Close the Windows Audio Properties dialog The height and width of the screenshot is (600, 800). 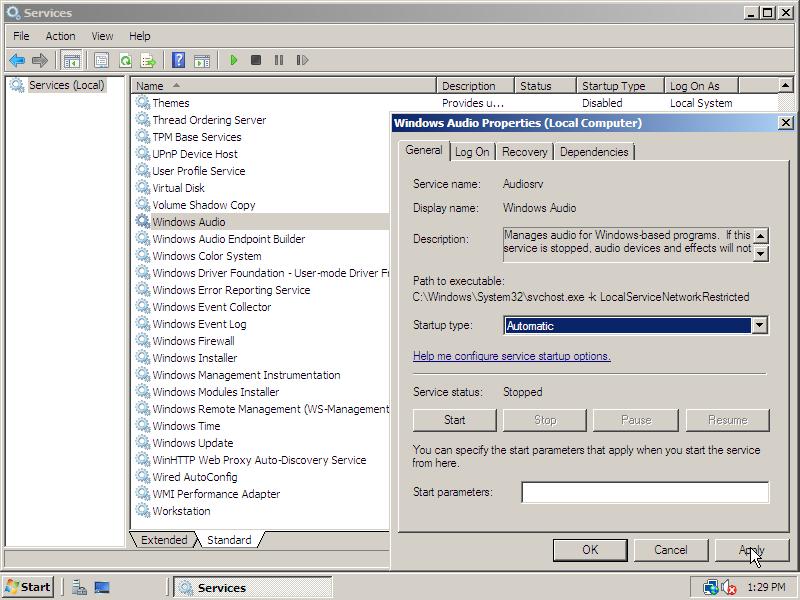pos(786,123)
